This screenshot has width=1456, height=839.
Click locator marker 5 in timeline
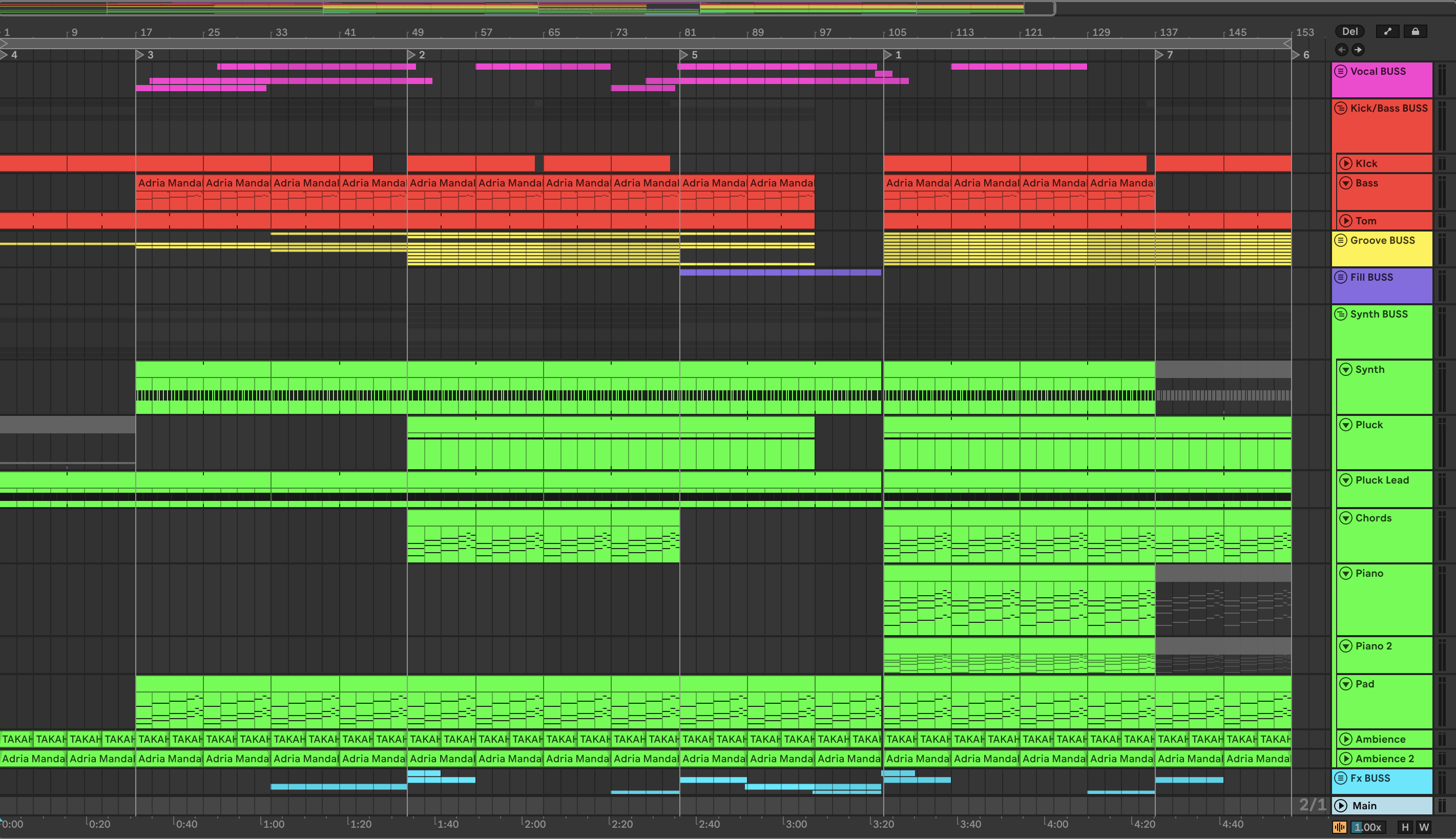[x=684, y=55]
